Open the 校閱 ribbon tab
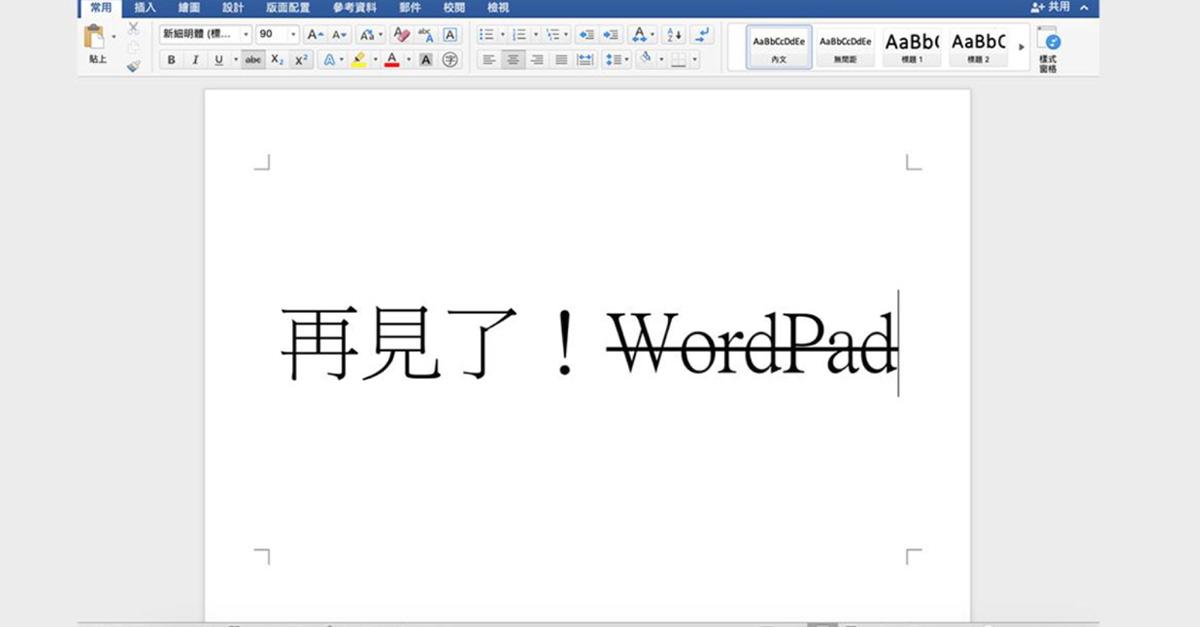Viewport: 1200px width, 627px height. point(453,8)
